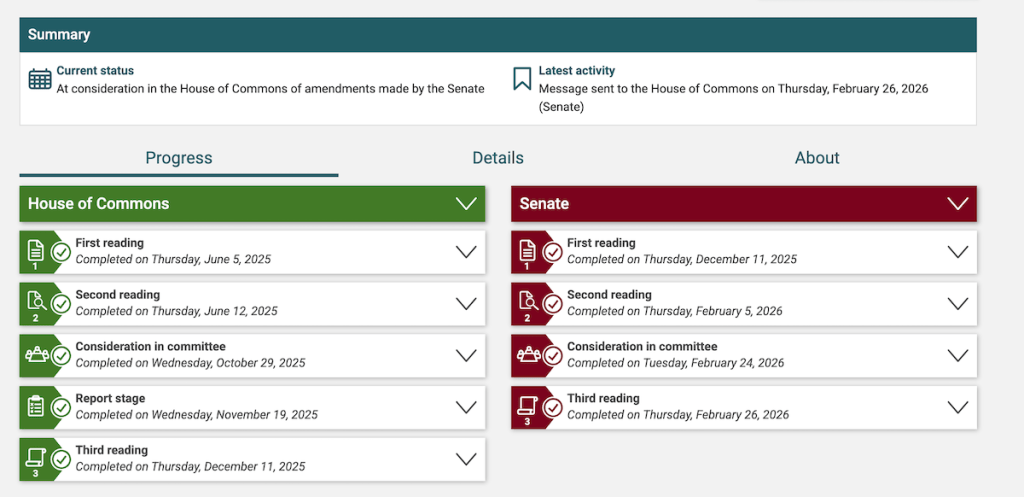1024x497 pixels.
Task: Click red checkmark on Senate First reading
Action: [552, 252]
